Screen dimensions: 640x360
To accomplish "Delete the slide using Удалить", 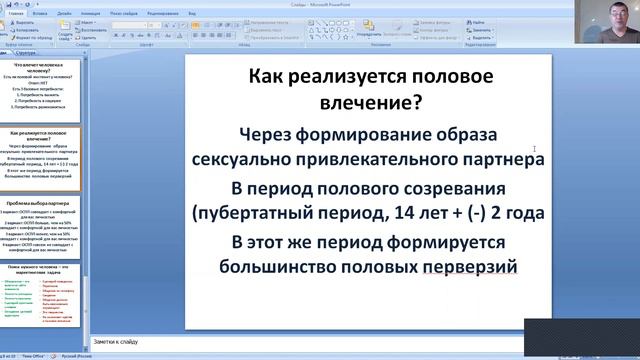I will pyautogui.click(x=86, y=38).
